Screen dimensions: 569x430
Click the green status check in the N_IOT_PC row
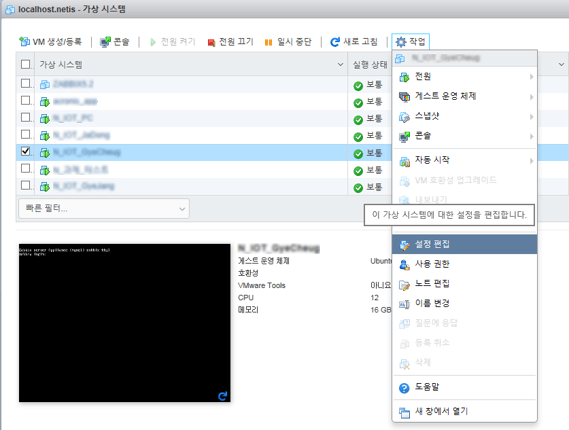pyautogui.click(x=358, y=120)
